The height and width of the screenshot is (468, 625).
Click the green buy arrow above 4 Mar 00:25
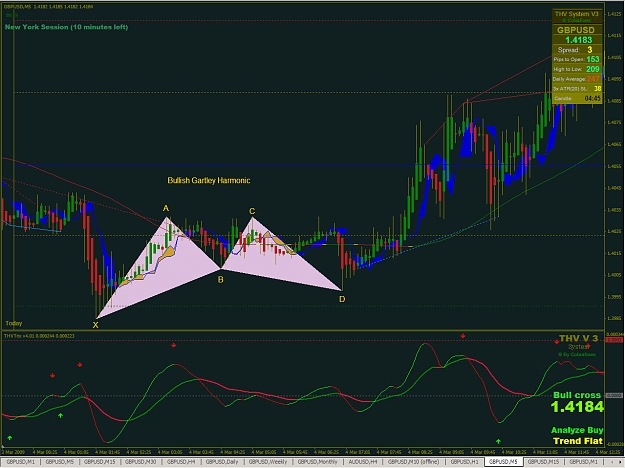(60, 415)
